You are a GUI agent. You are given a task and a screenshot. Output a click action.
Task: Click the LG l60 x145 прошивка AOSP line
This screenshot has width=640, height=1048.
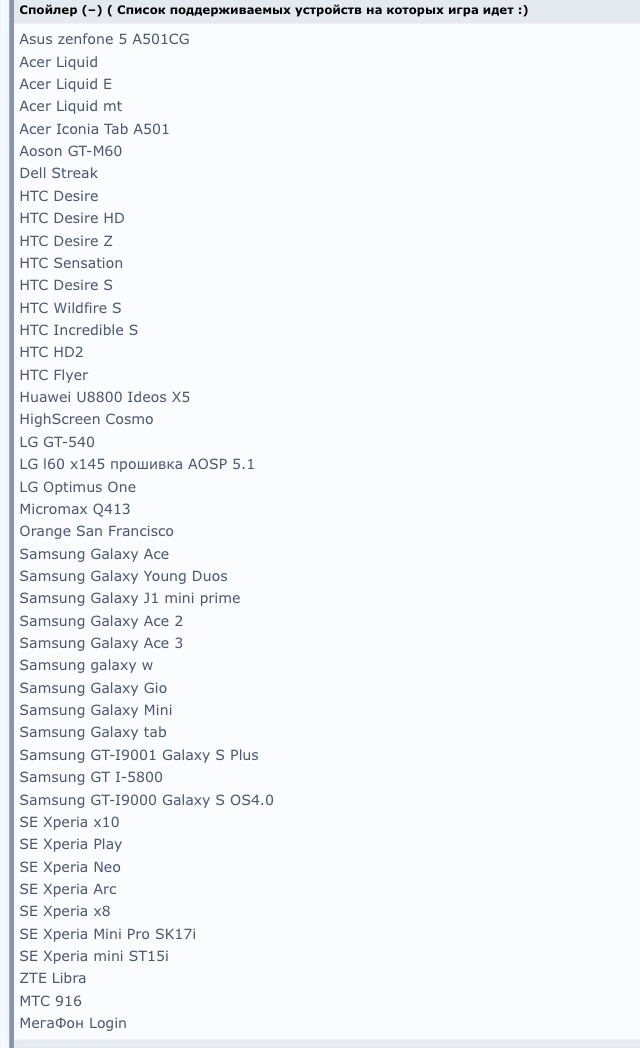[x=137, y=464]
